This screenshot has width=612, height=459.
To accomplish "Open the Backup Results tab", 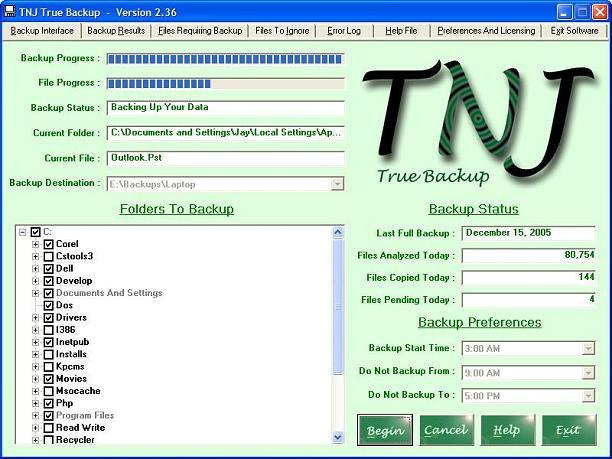I will (x=116, y=31).
